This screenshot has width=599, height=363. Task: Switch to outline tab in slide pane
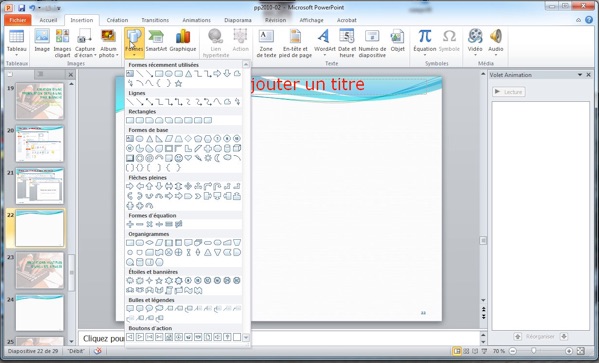40,75
